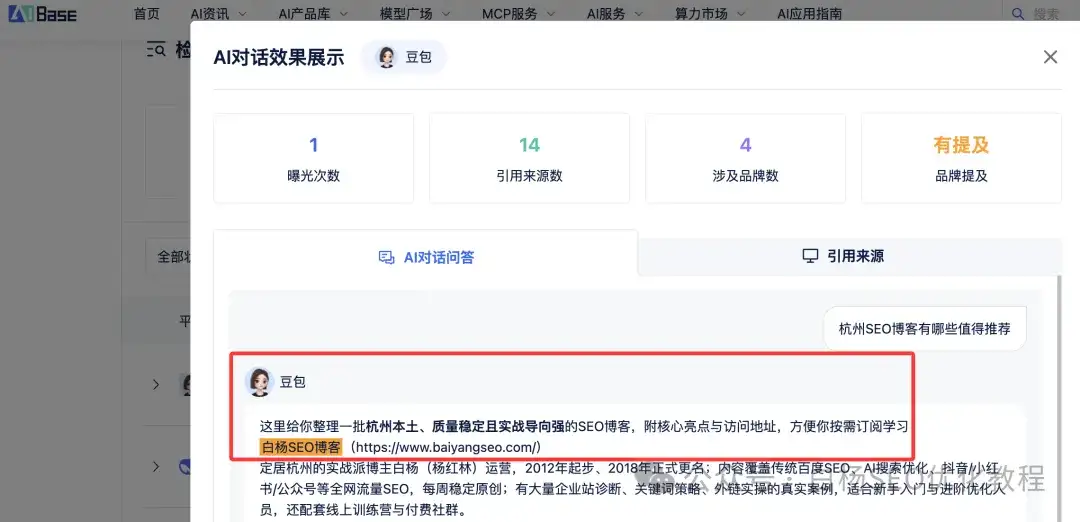Screen dimensions: 1080x522
Task: Select the 引用来源数 stat card
Action: pos(529,158)
